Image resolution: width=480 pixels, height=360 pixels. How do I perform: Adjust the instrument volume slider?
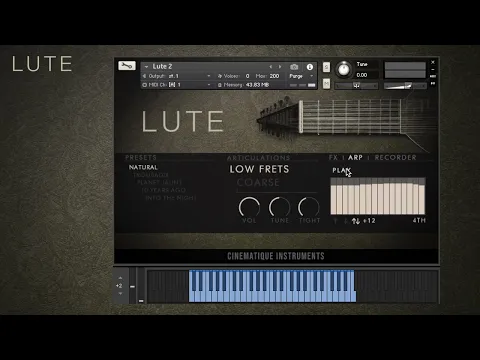[x=405, y=86]
